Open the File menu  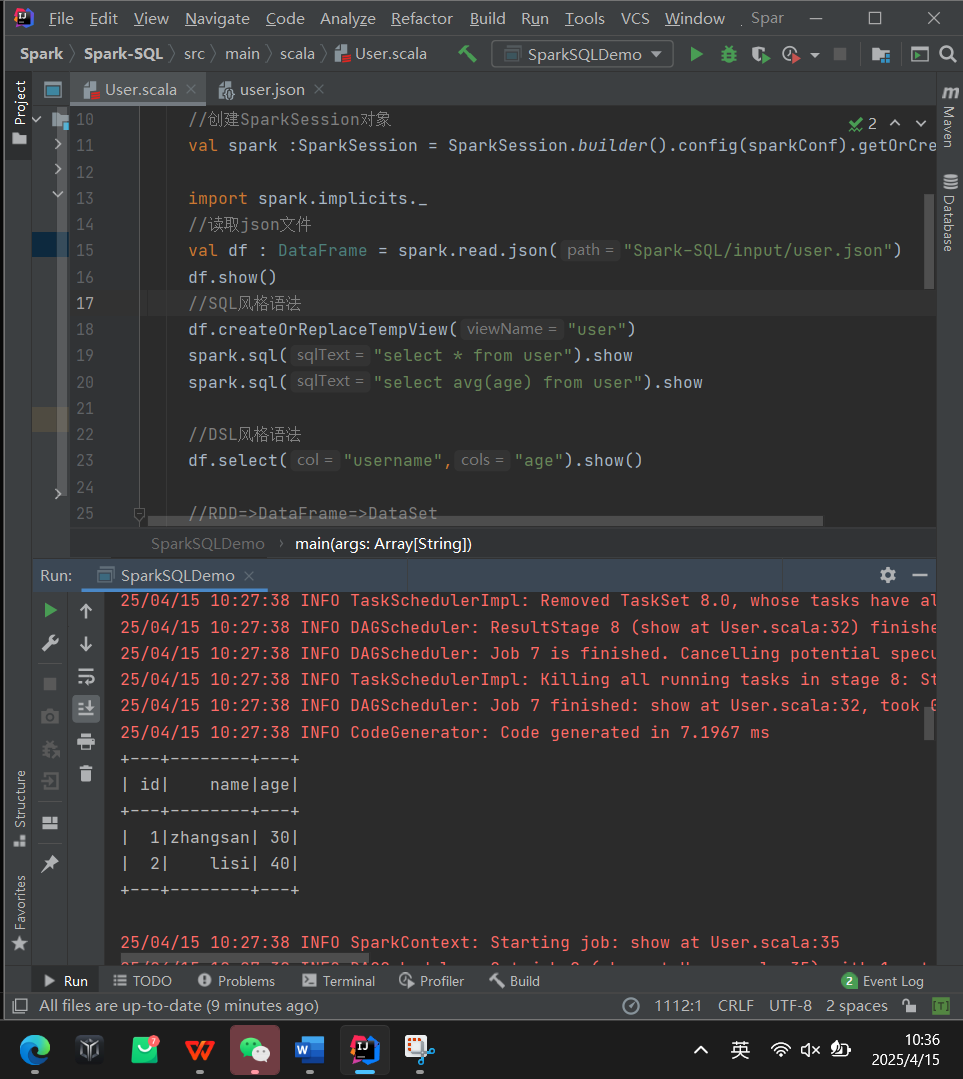(x=61, y=19)
